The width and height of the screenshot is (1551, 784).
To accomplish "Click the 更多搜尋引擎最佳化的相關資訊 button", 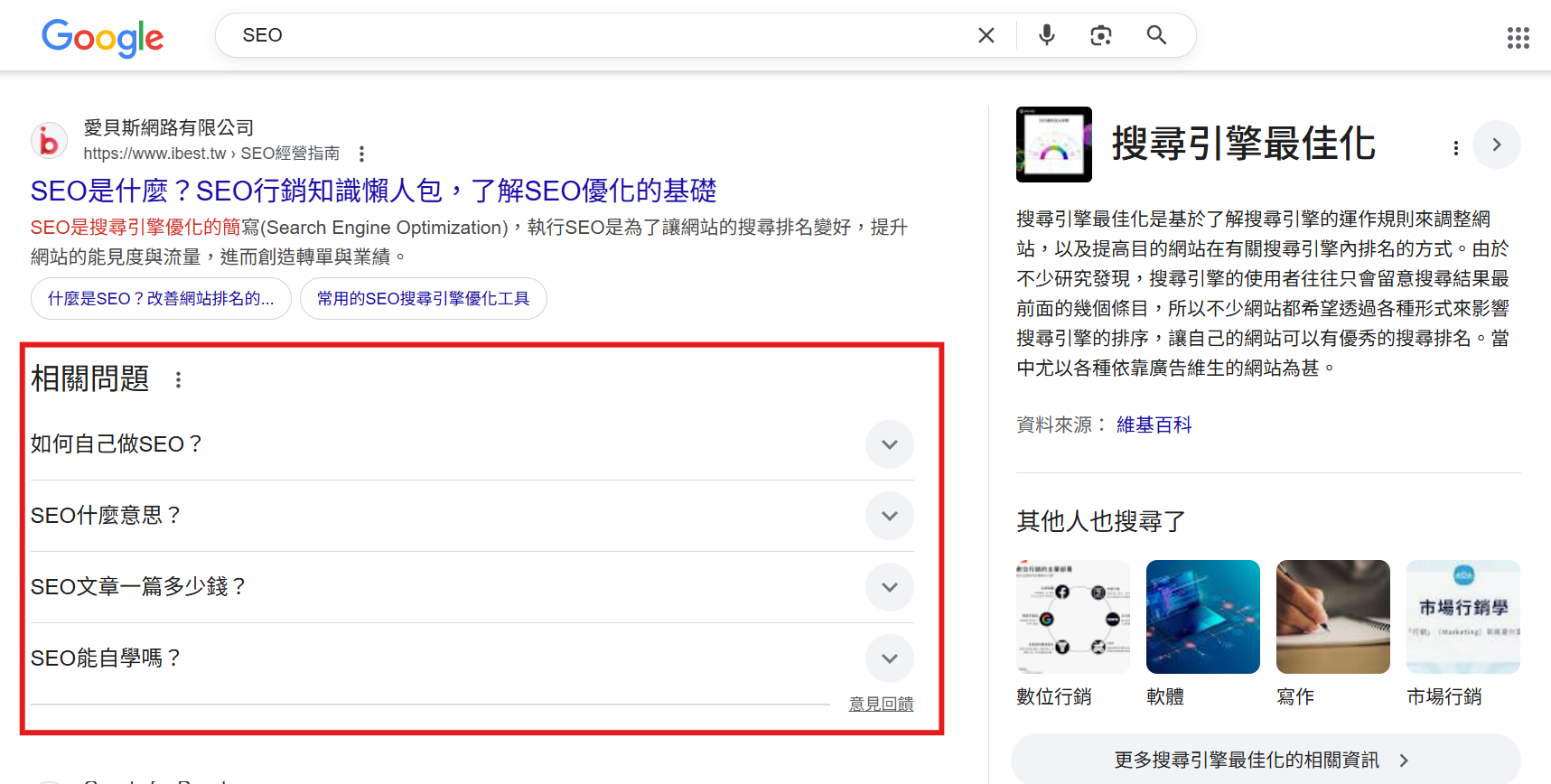I will coord(1264,760).
